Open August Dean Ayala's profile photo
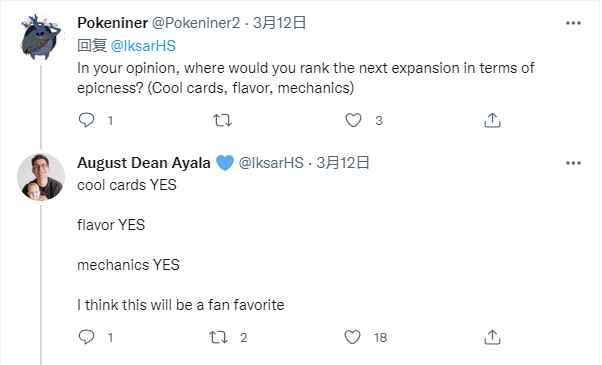 [41, 177]
